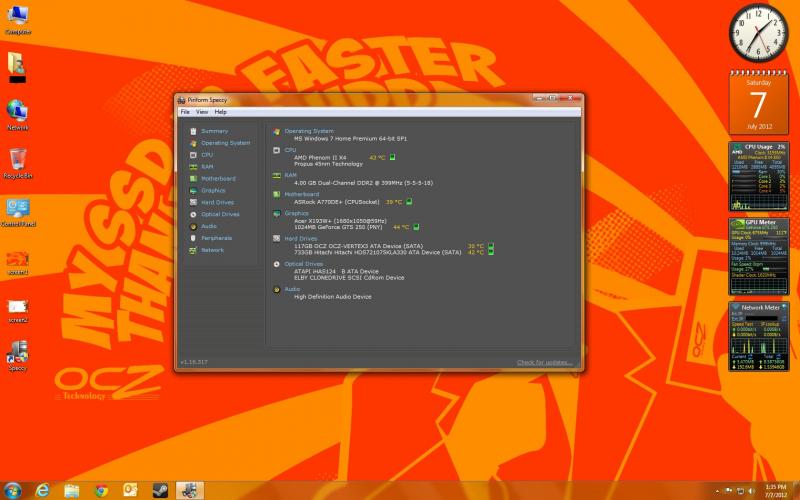Click the Graphics heading in the summary panel
Image resolution: width=800 pixels, height=500 pixels.
click(296, 213)
